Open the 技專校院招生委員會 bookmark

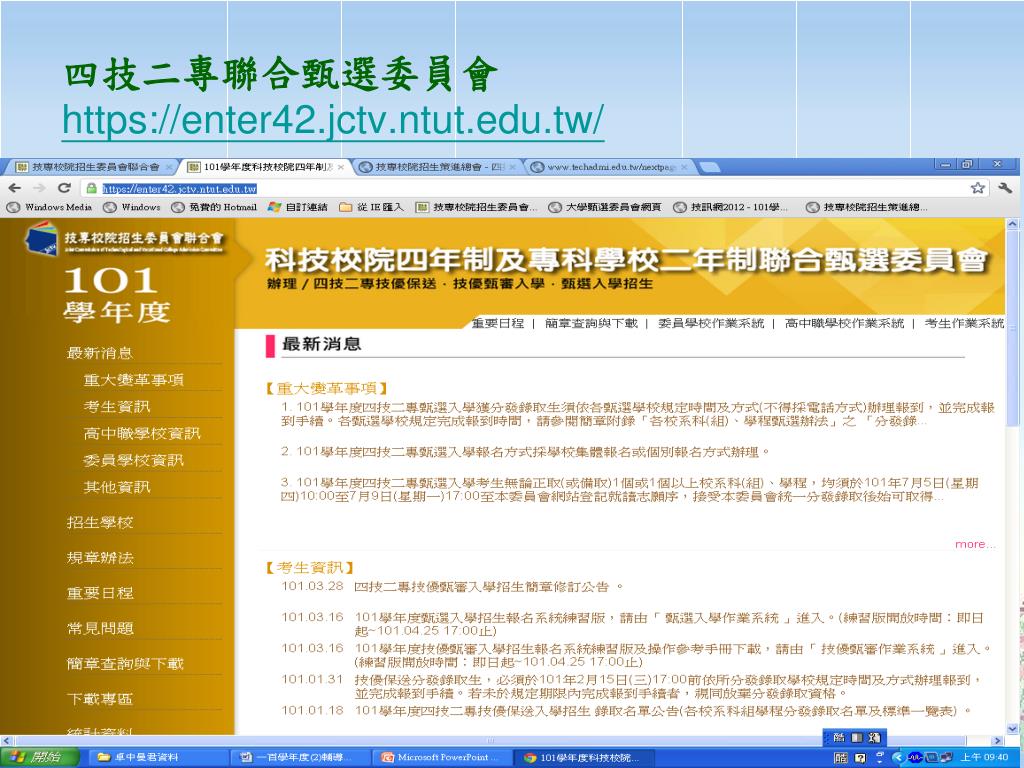(477, 207)
